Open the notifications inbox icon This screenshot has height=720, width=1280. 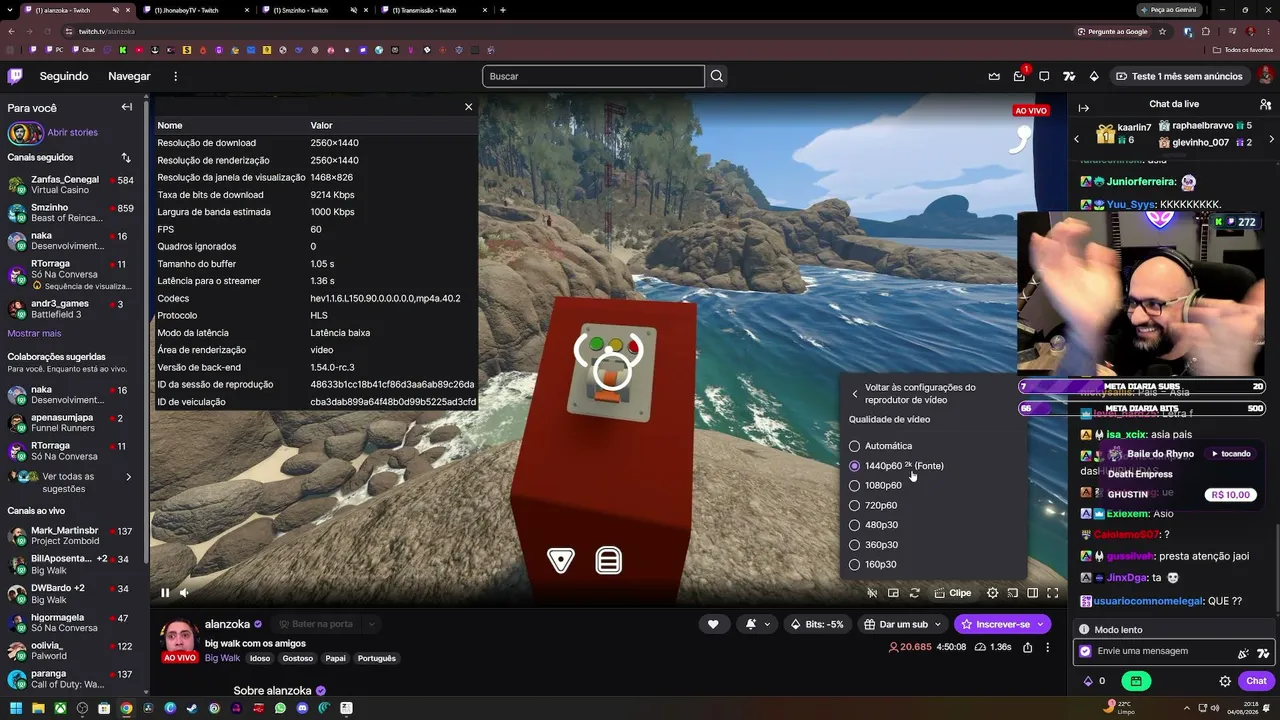pos(1019,76)
